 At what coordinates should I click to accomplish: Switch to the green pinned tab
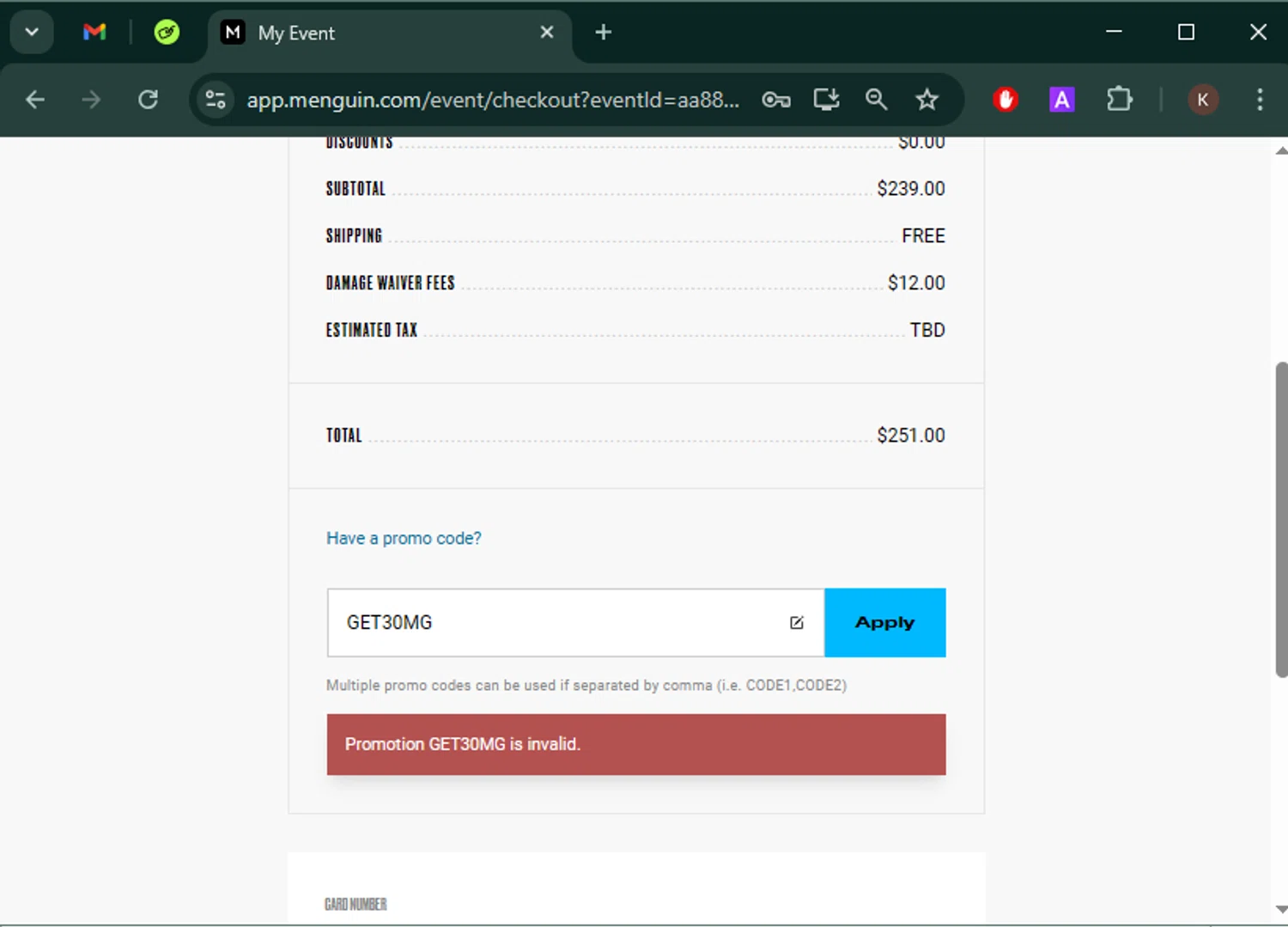point(167,33)
